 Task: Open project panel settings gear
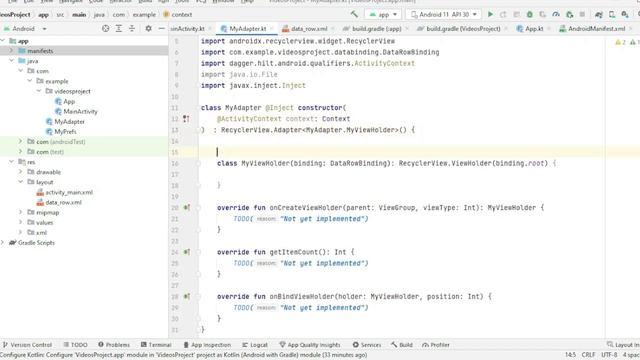point(149,29)
